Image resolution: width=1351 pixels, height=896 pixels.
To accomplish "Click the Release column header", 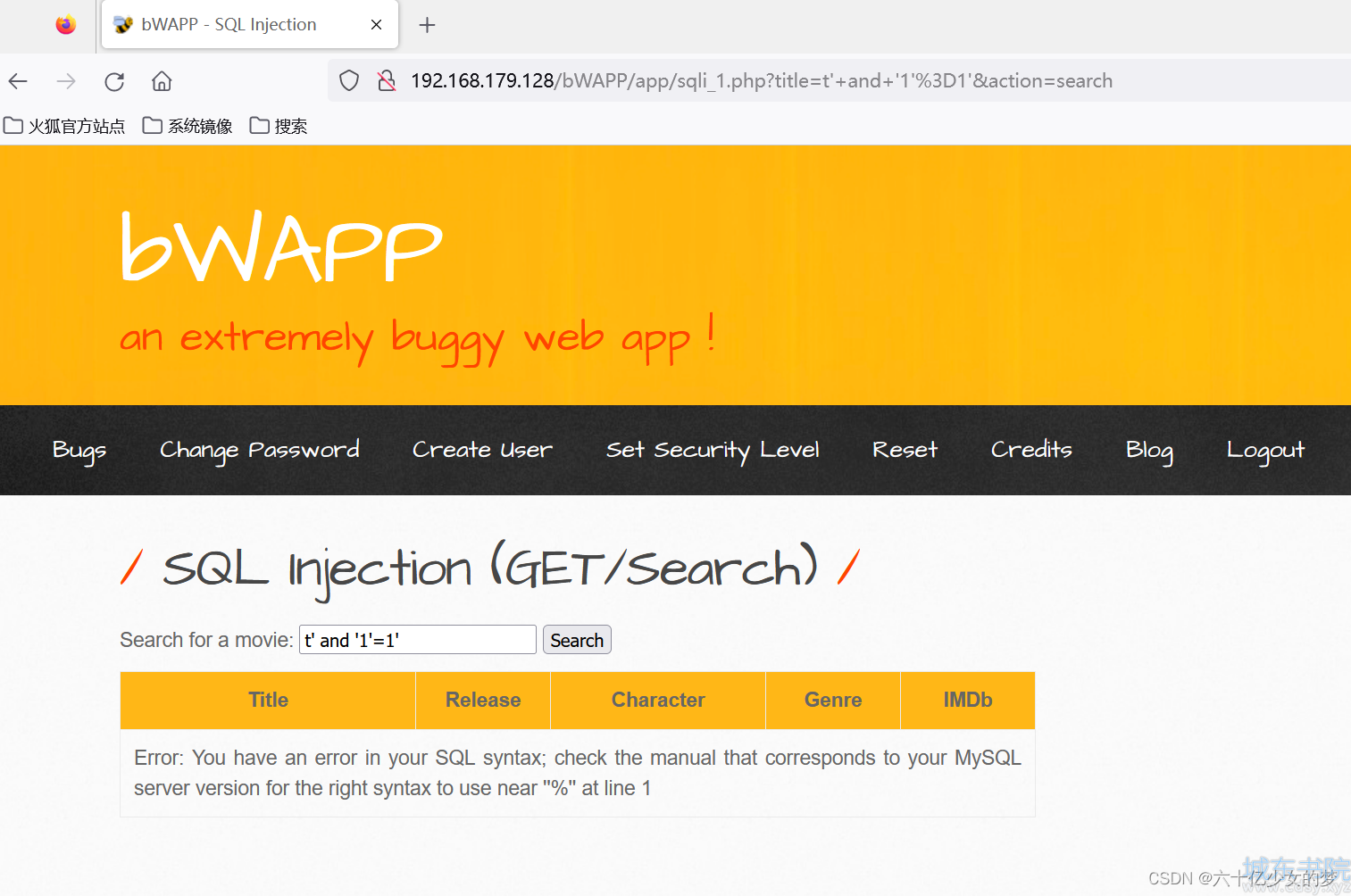I will [483, 701].
